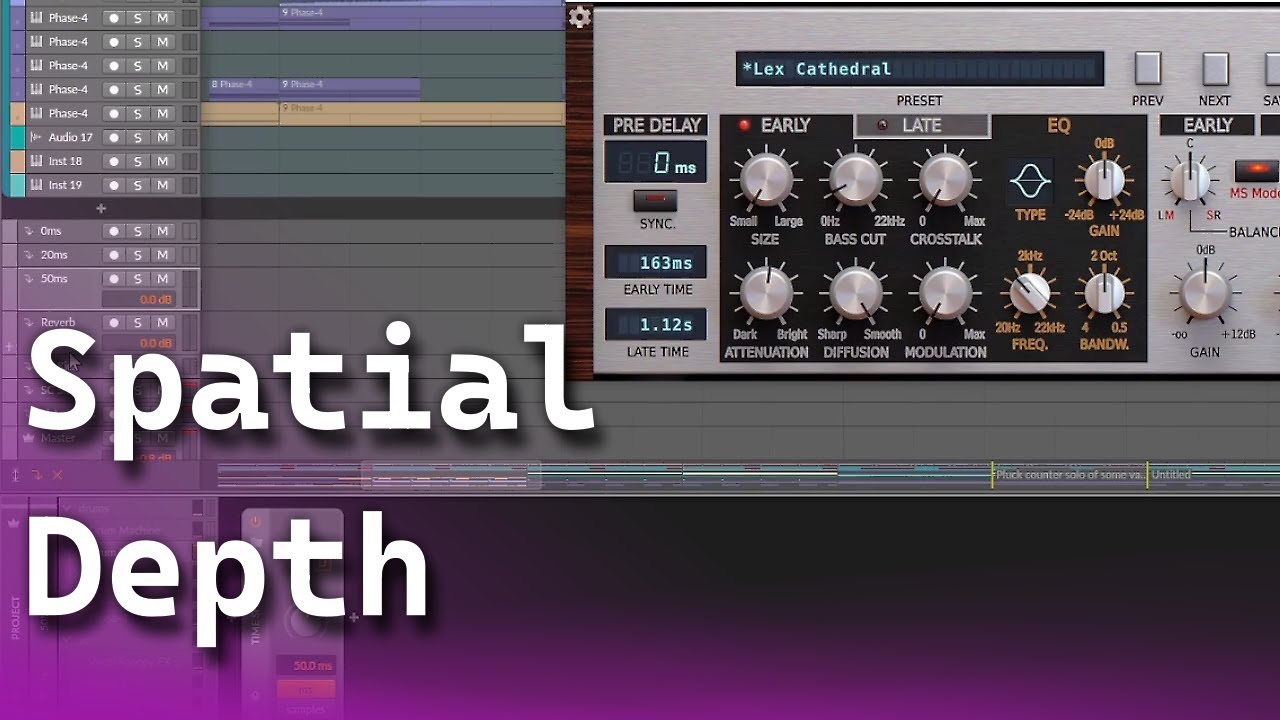Adjust the EQ FREQ. knob
The image size is (1280, 720).
pyautogui.click(x=1030, y=293)
